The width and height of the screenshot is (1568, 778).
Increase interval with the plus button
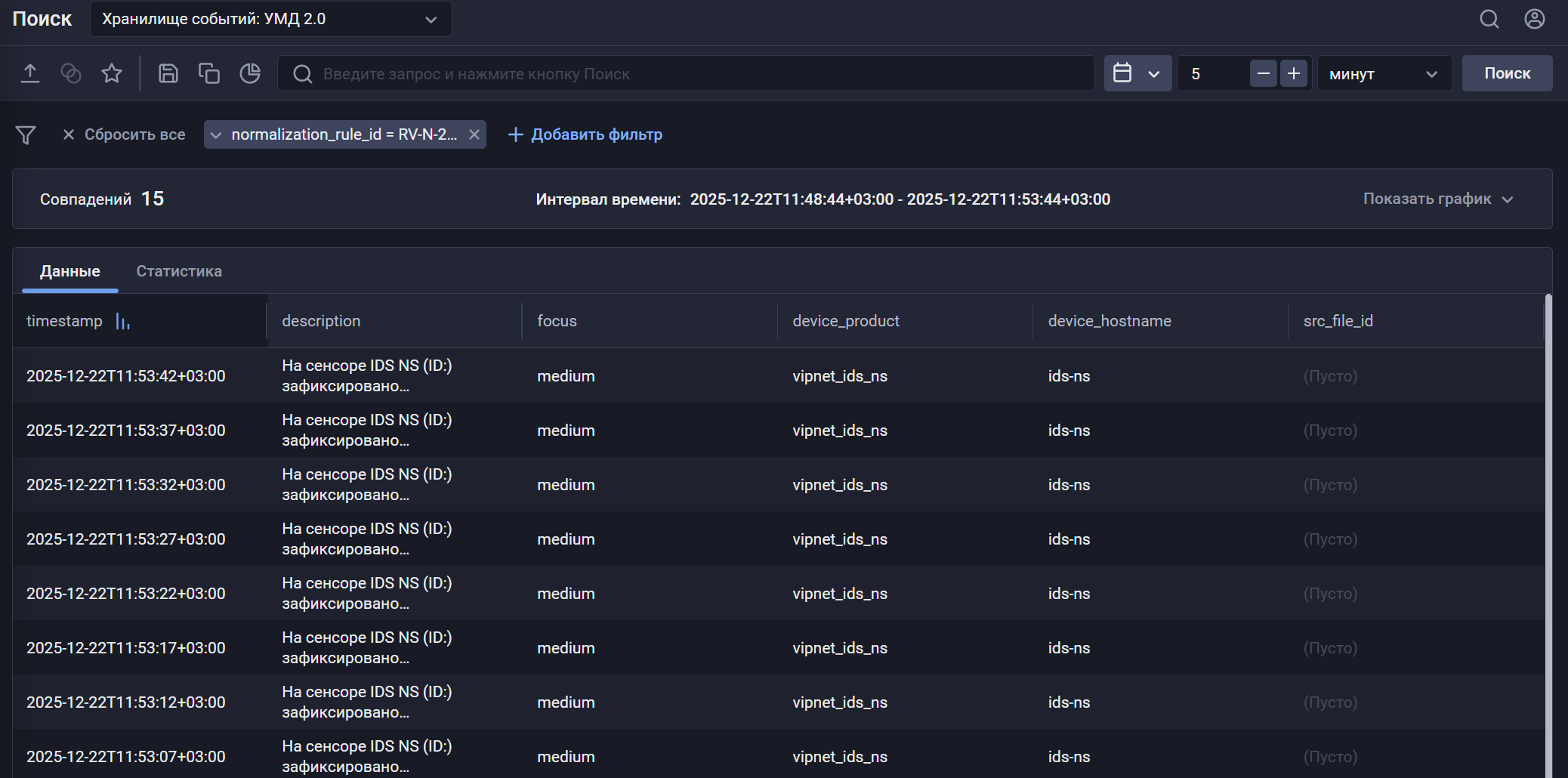(1294, 73)
